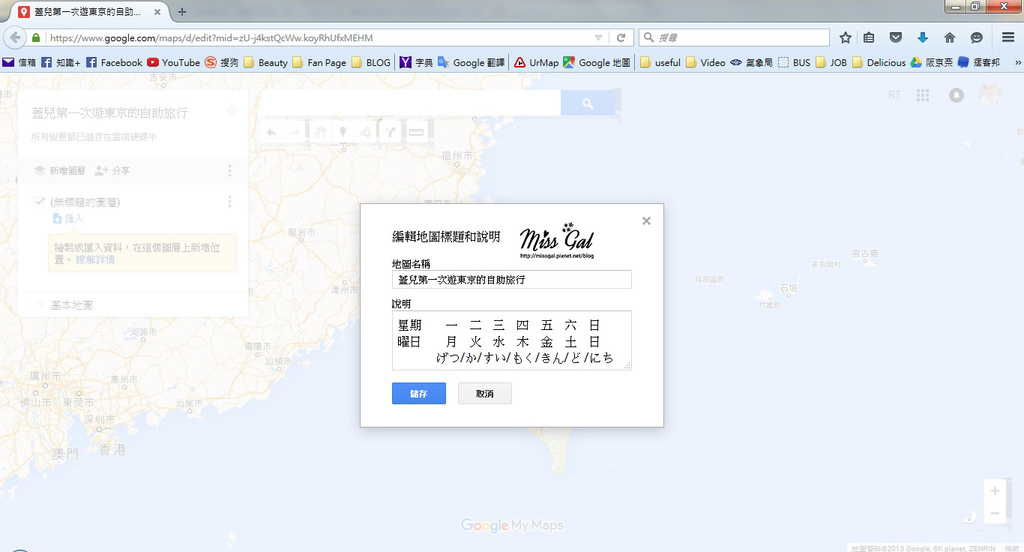1024x552 pixels.
Task: Click the 取消 cancel button
Action: tap(485, 393)
